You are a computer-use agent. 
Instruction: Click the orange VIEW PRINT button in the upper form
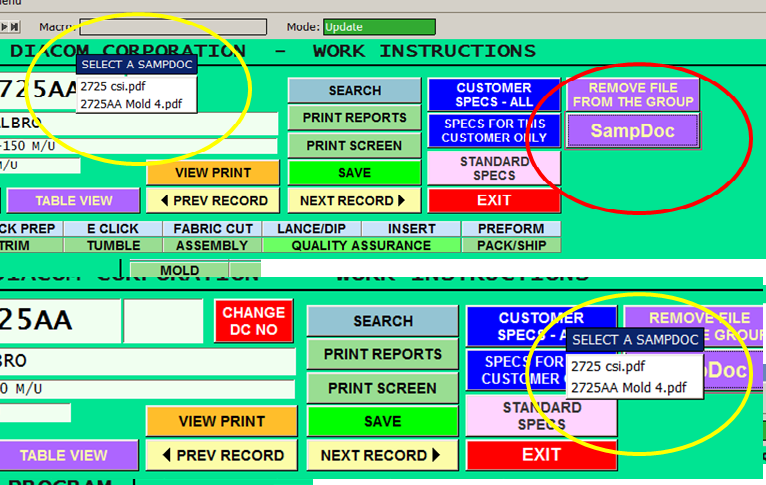pyautogui.click(x=213, y=173)
